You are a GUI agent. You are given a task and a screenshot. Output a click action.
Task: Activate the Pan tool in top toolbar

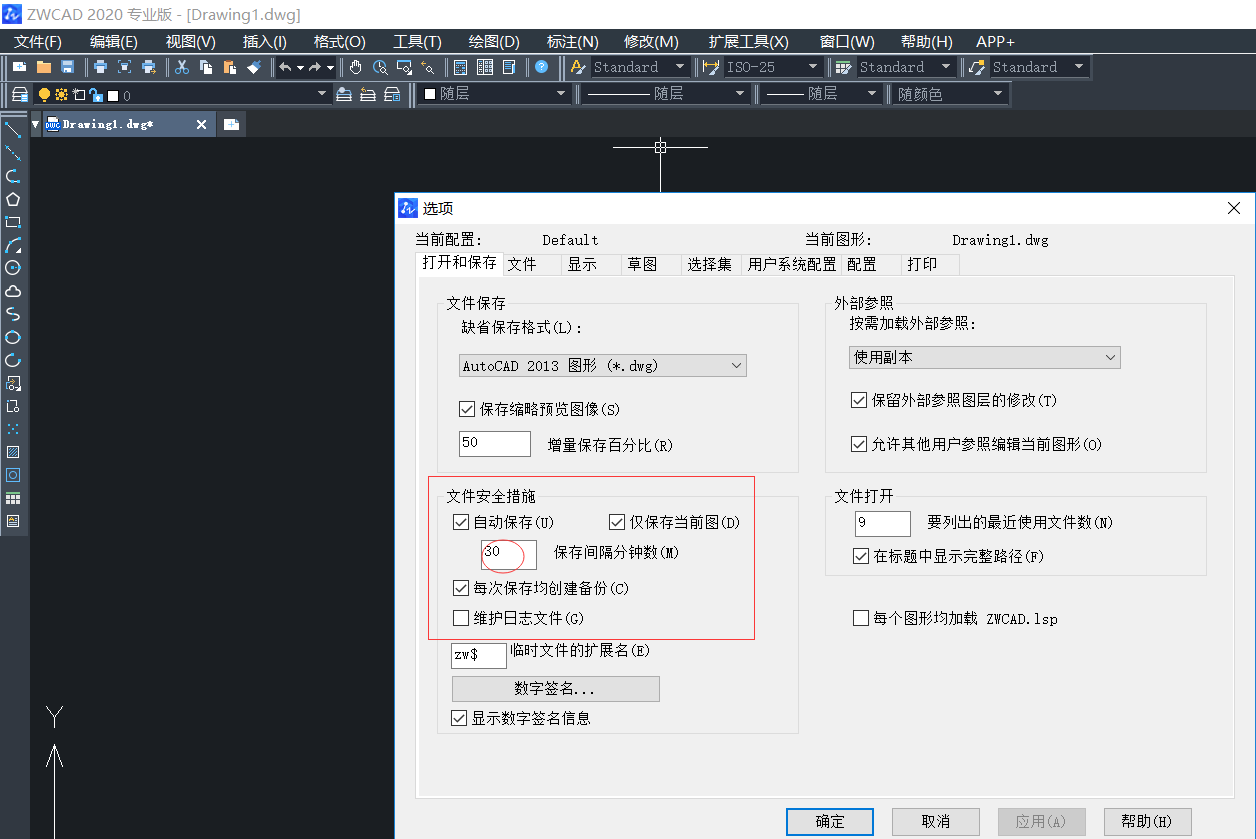coord(356,67)
